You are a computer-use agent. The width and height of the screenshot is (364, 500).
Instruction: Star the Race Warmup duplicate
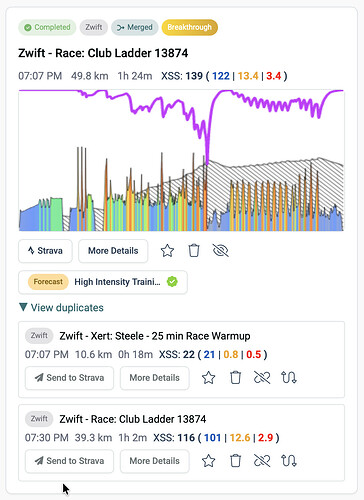(209, 378)
